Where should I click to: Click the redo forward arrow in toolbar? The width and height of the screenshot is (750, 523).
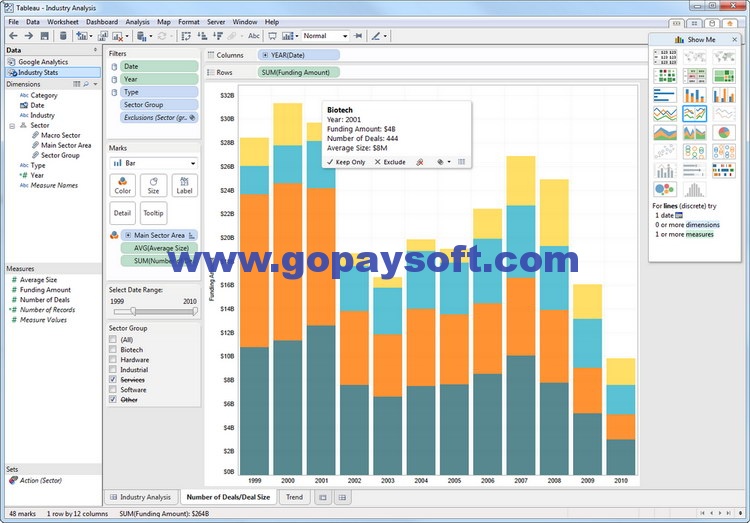tap(29, 36)
